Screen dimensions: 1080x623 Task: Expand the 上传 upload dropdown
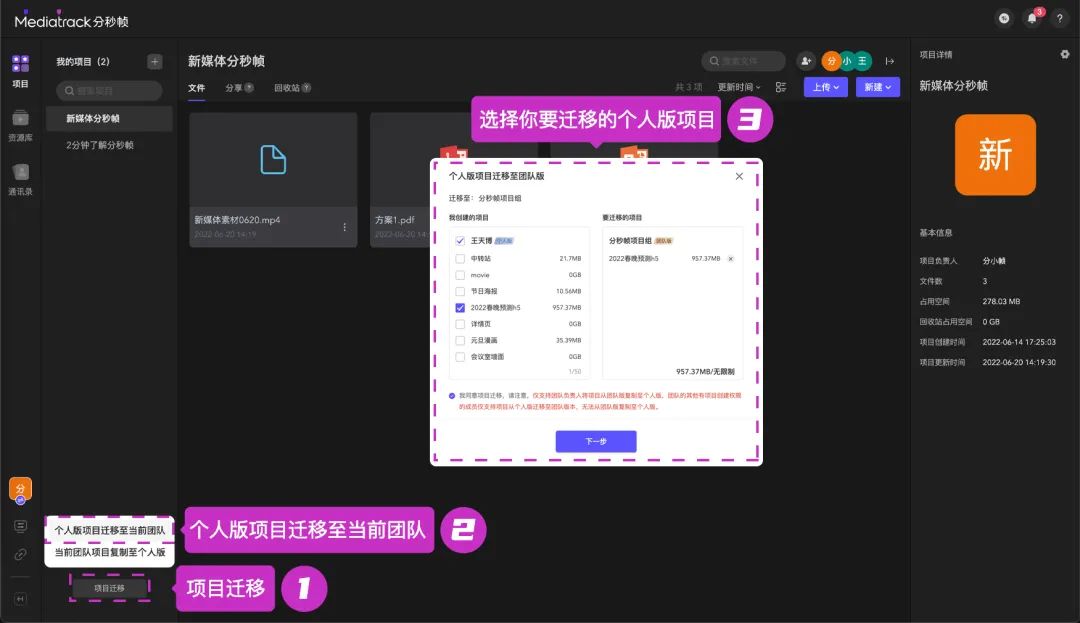[826, 88]
